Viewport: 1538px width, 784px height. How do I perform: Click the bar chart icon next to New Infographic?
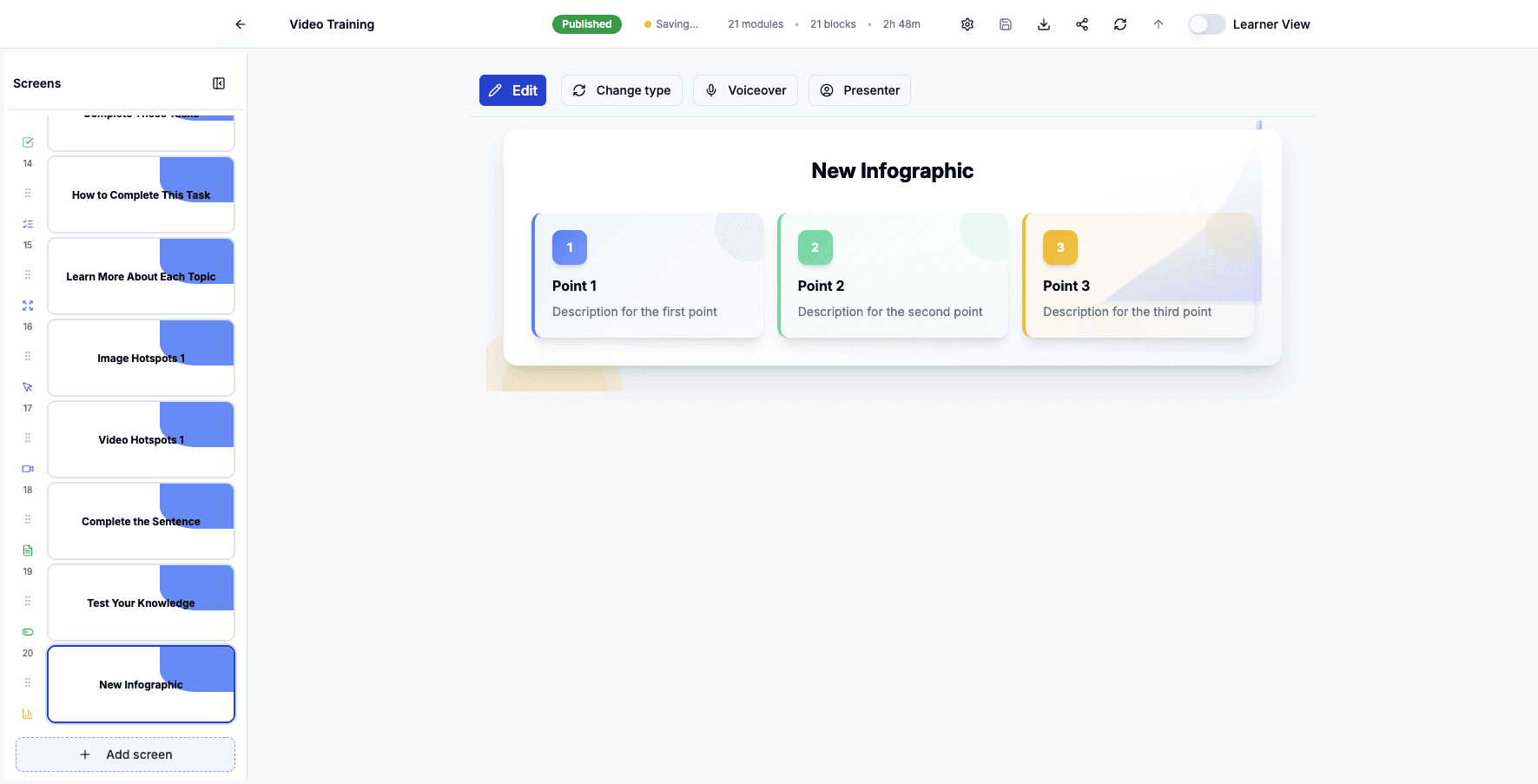(x=27, y=713)
